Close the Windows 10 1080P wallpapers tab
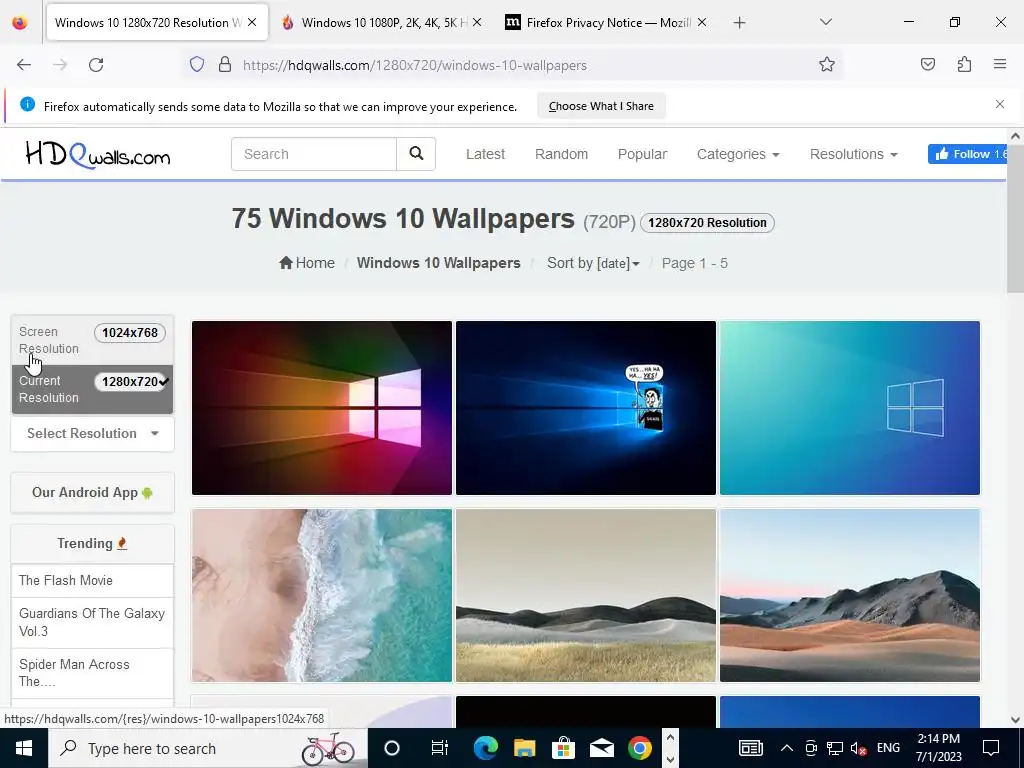1024x768 pixels. click(477, 22)
